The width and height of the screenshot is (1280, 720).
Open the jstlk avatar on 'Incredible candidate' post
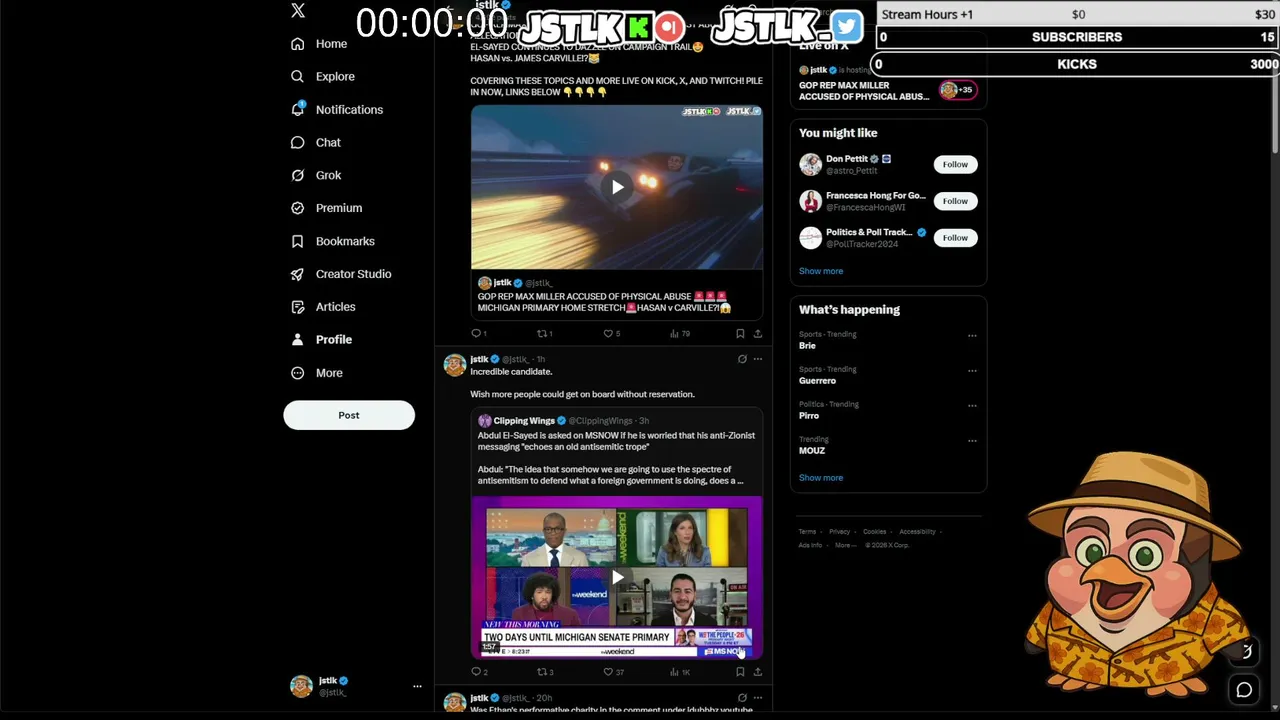click(455, 365)
